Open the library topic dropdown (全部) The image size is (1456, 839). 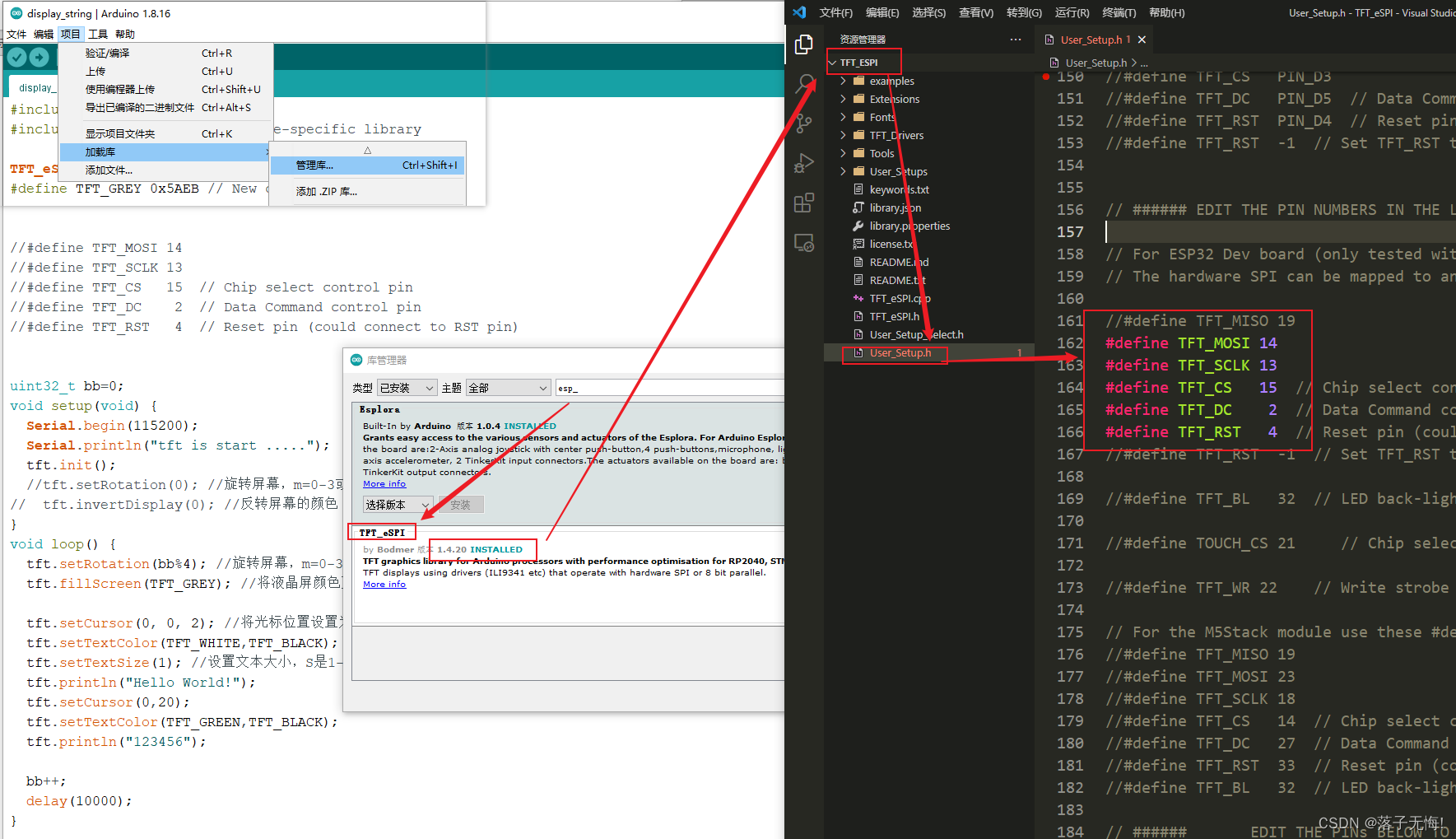tap(508, 388)
